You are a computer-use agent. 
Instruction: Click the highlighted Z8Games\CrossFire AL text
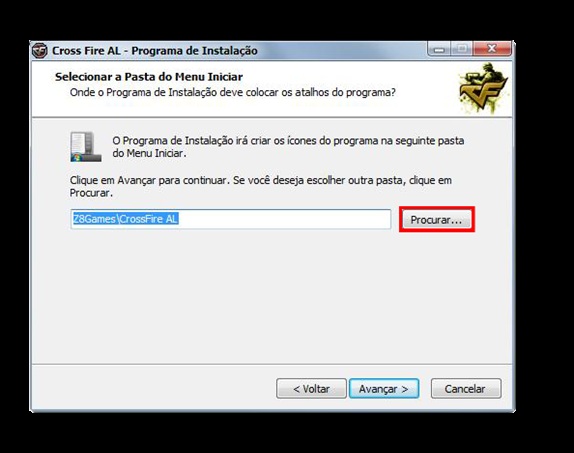(125, 219)
